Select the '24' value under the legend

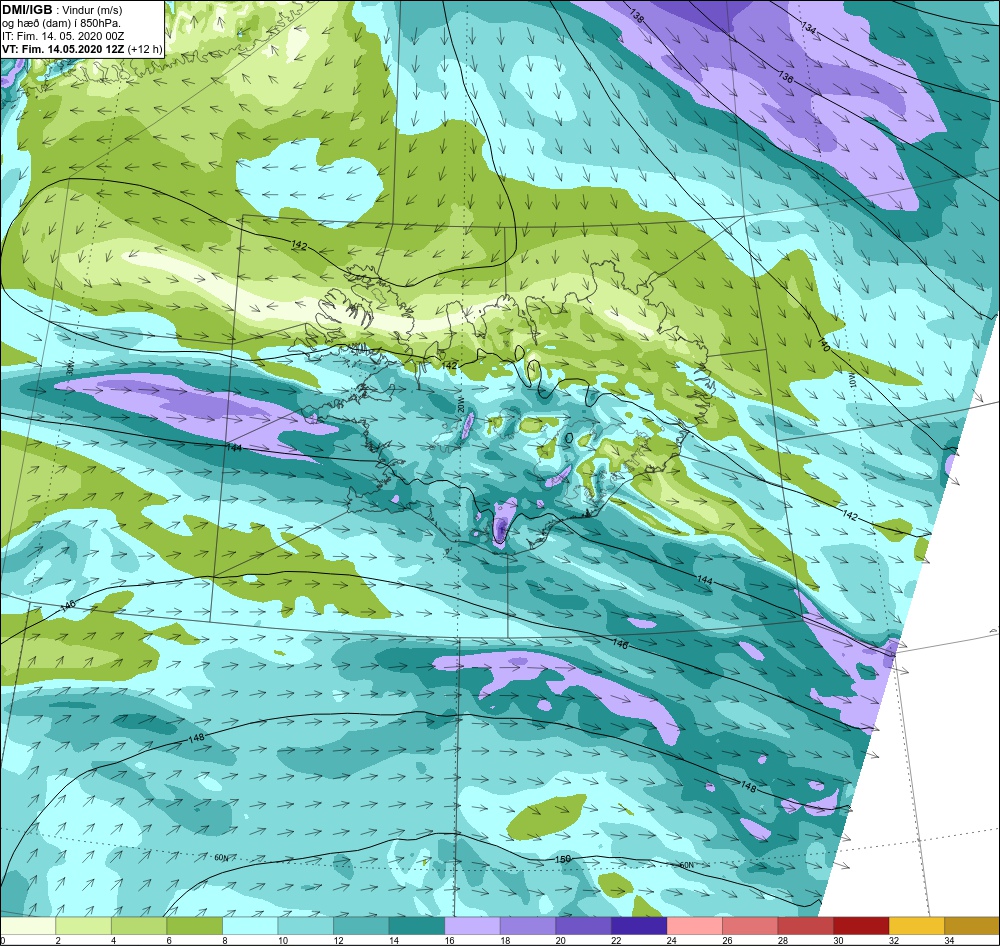[x=671, y=940]
